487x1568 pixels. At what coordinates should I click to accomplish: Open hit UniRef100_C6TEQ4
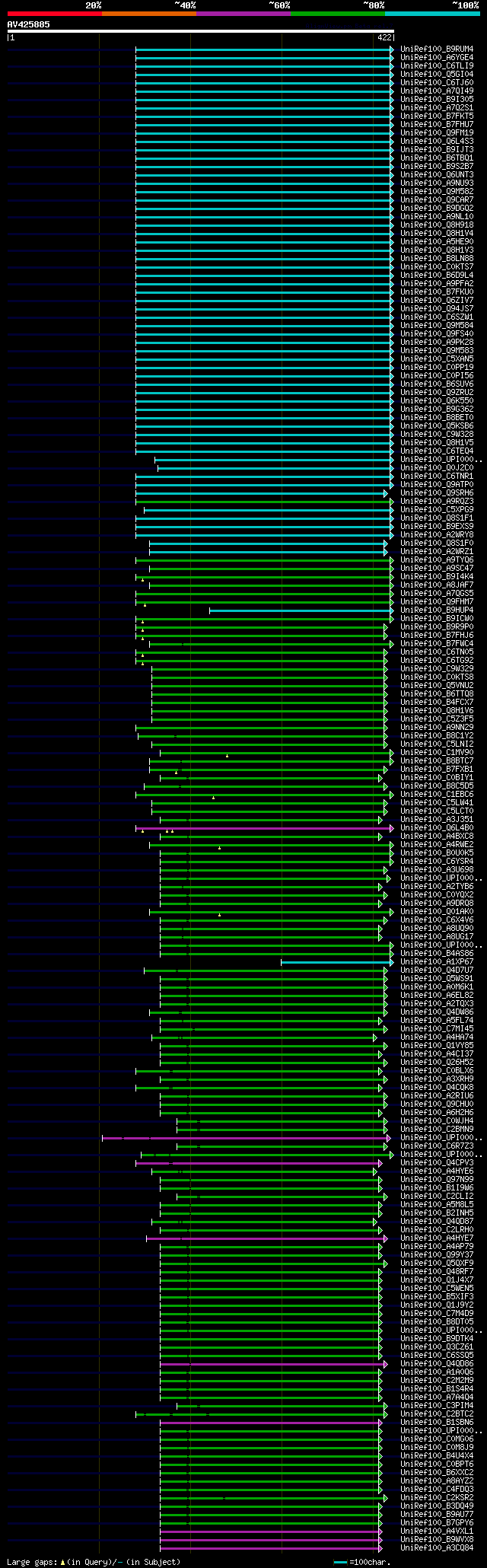point(437,451)
